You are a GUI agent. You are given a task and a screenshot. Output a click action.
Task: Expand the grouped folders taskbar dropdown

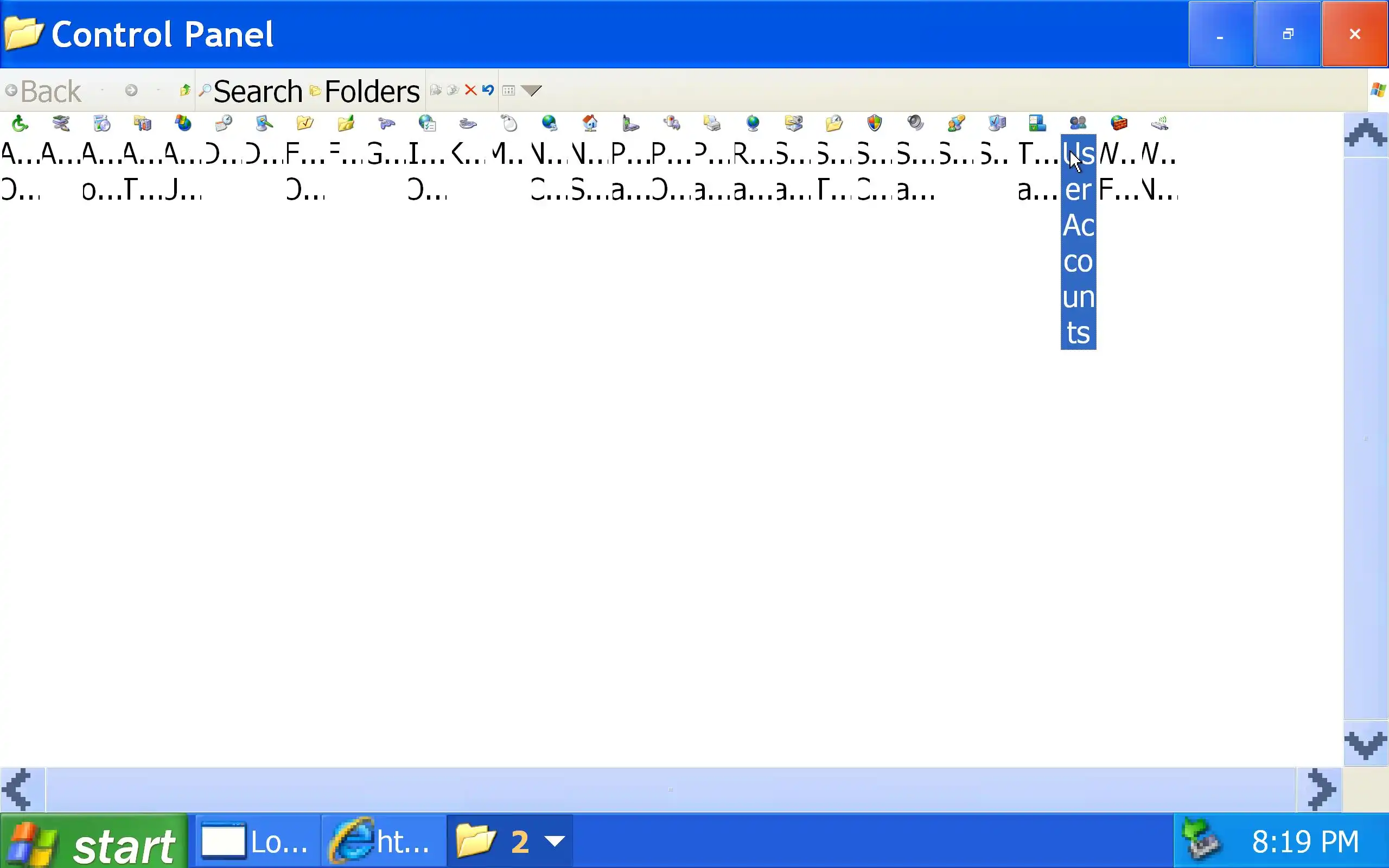[555, 841]
